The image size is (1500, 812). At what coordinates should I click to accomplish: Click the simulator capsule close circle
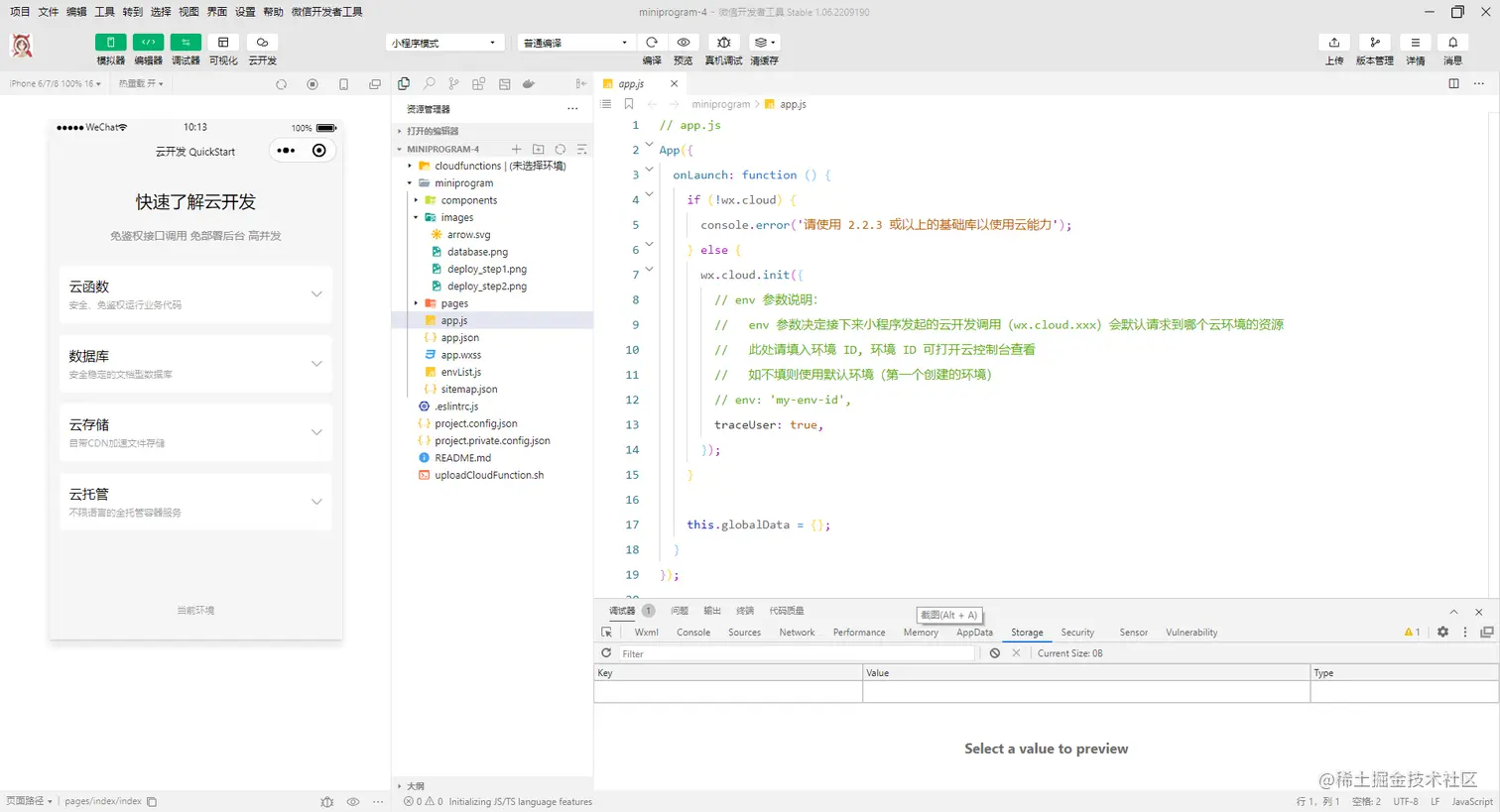point(318,151)
